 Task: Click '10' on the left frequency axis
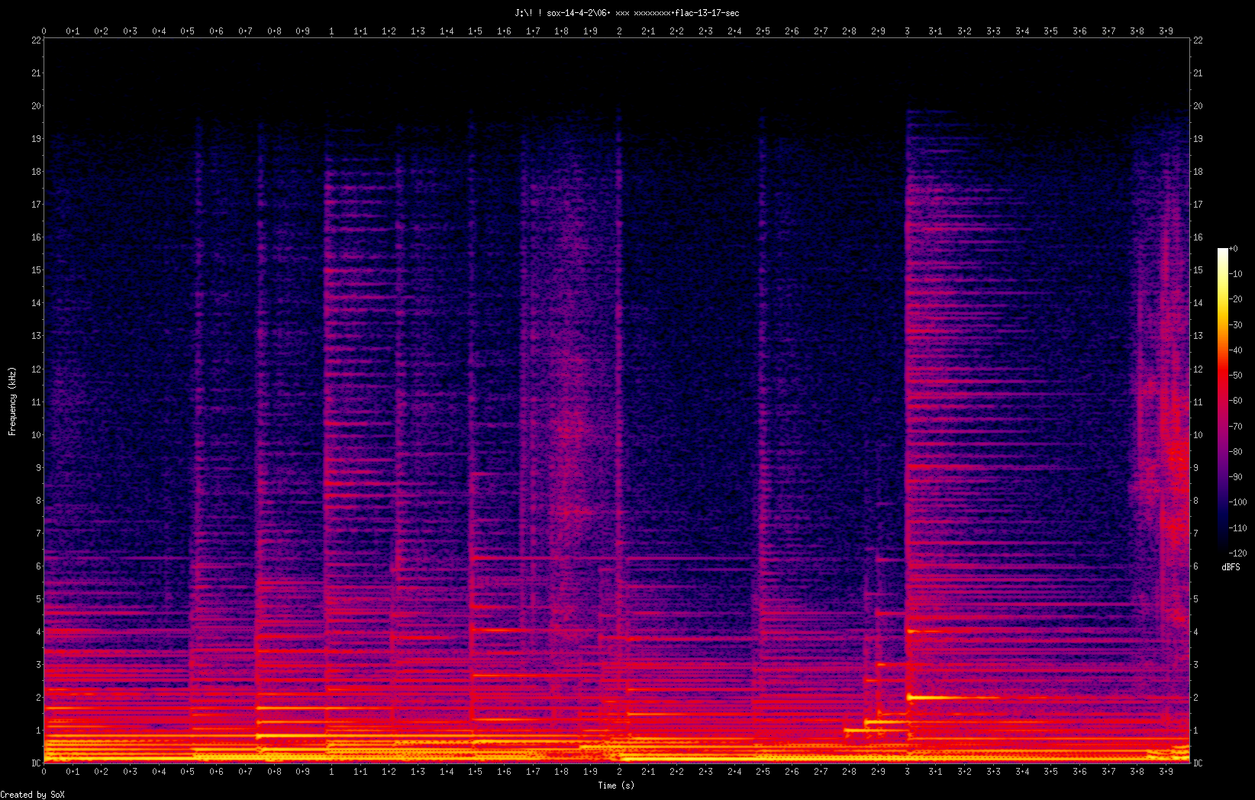tap(35, 434)
